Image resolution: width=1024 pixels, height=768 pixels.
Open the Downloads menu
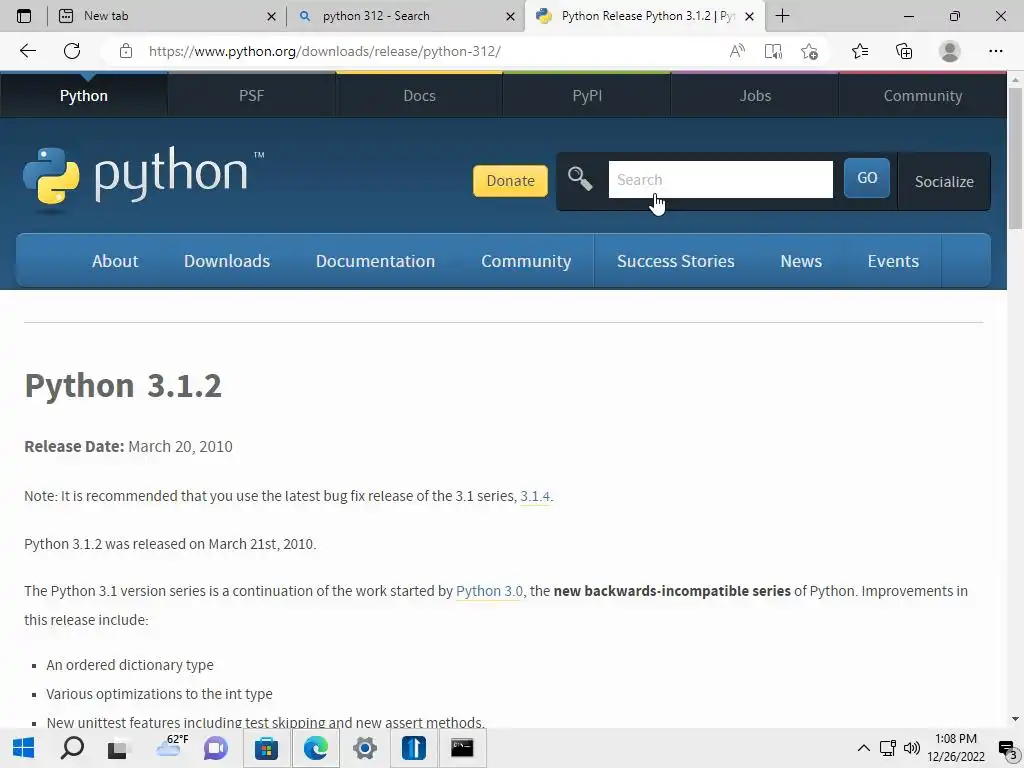tap(227, 261)
